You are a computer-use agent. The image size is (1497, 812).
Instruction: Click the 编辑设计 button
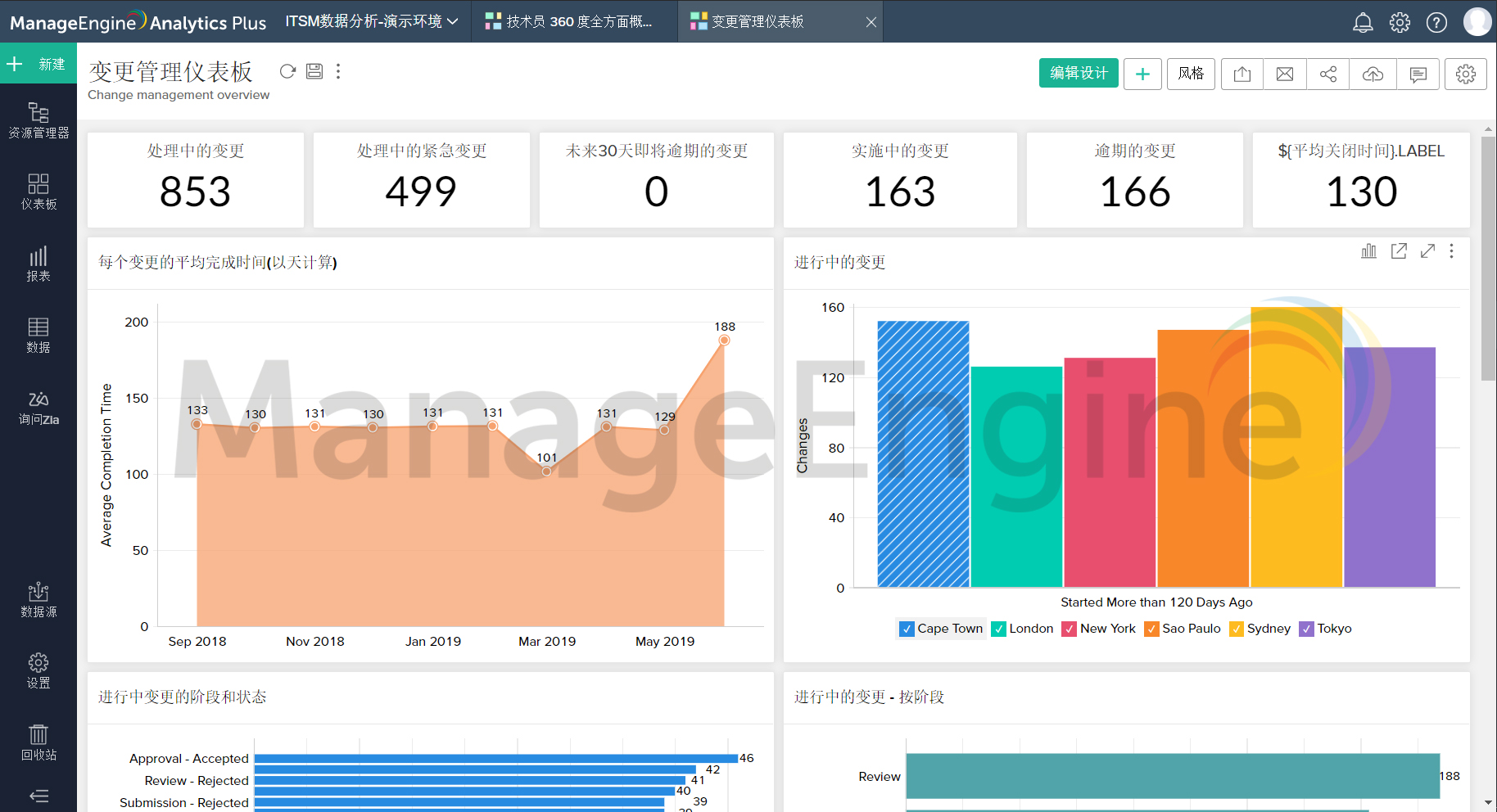(1079, 74)
